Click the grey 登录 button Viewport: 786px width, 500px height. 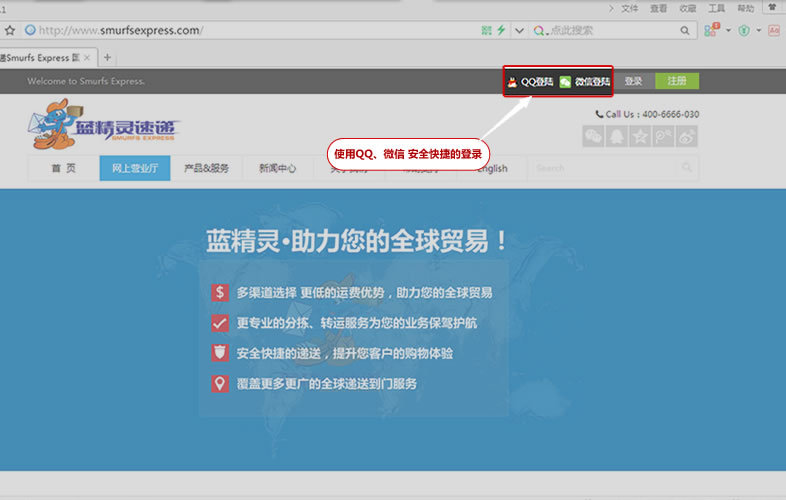pos(634,81)
